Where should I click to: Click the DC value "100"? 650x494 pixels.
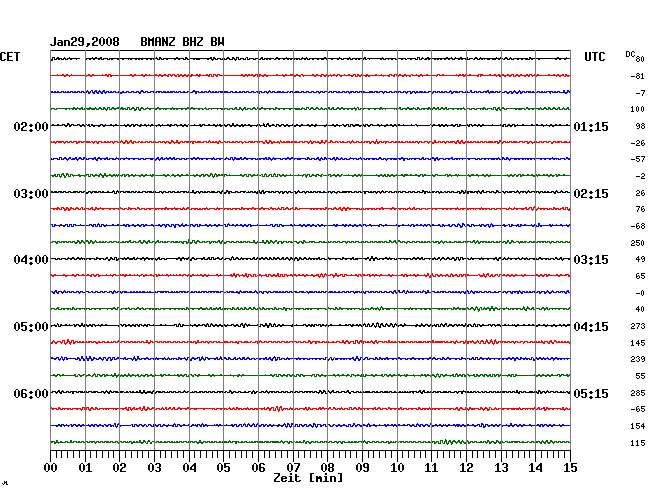[638, 109]
